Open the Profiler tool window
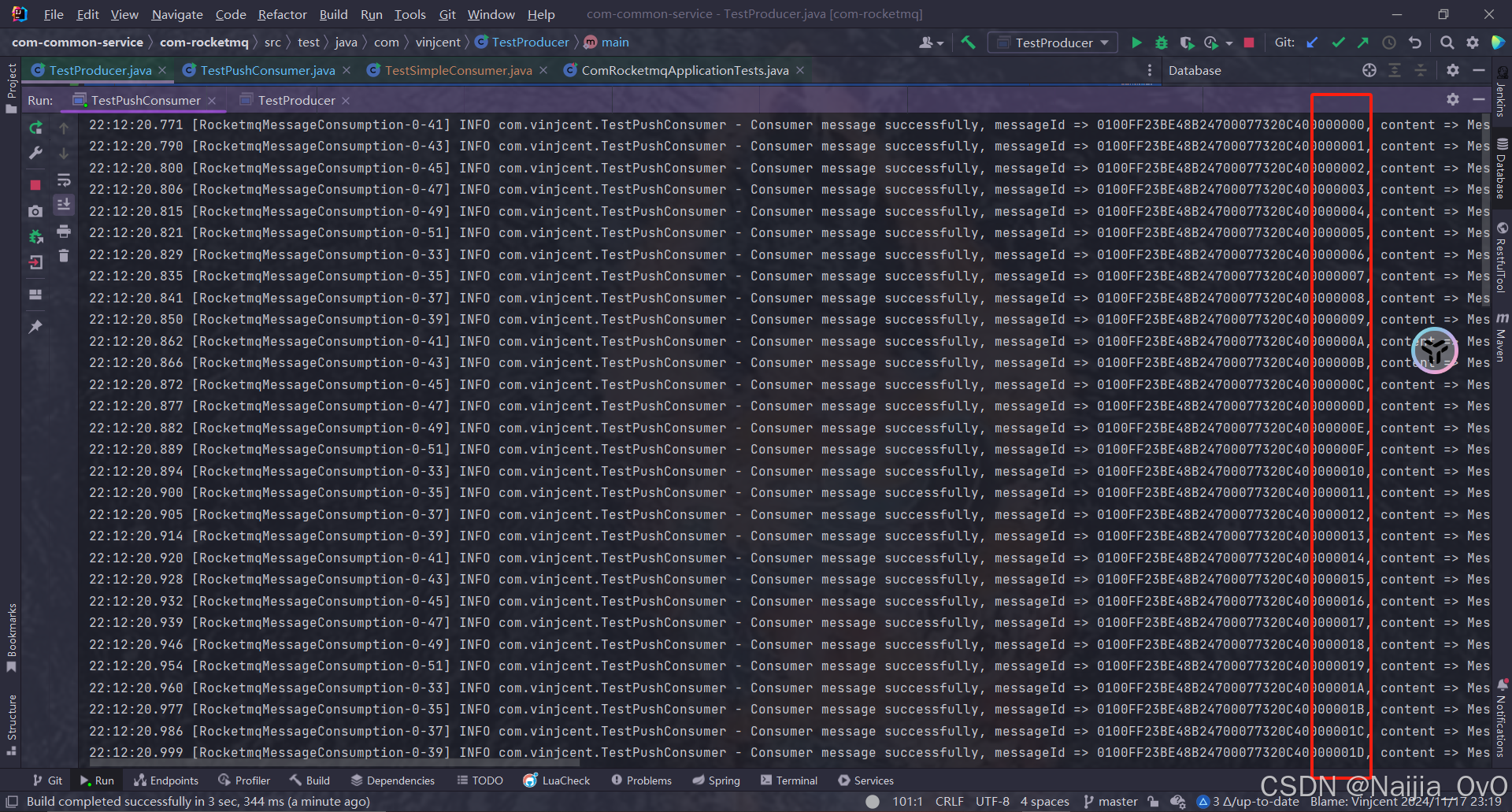Viewport: 1512px width, 812px height. (244, 780)
